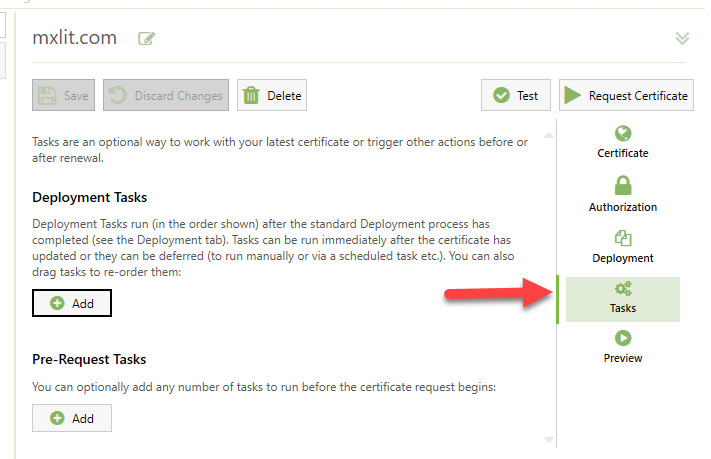This screenshot has width=711, height=459.
Task: Switch to the Certificate tab
Action: click(x=623, y=142)
